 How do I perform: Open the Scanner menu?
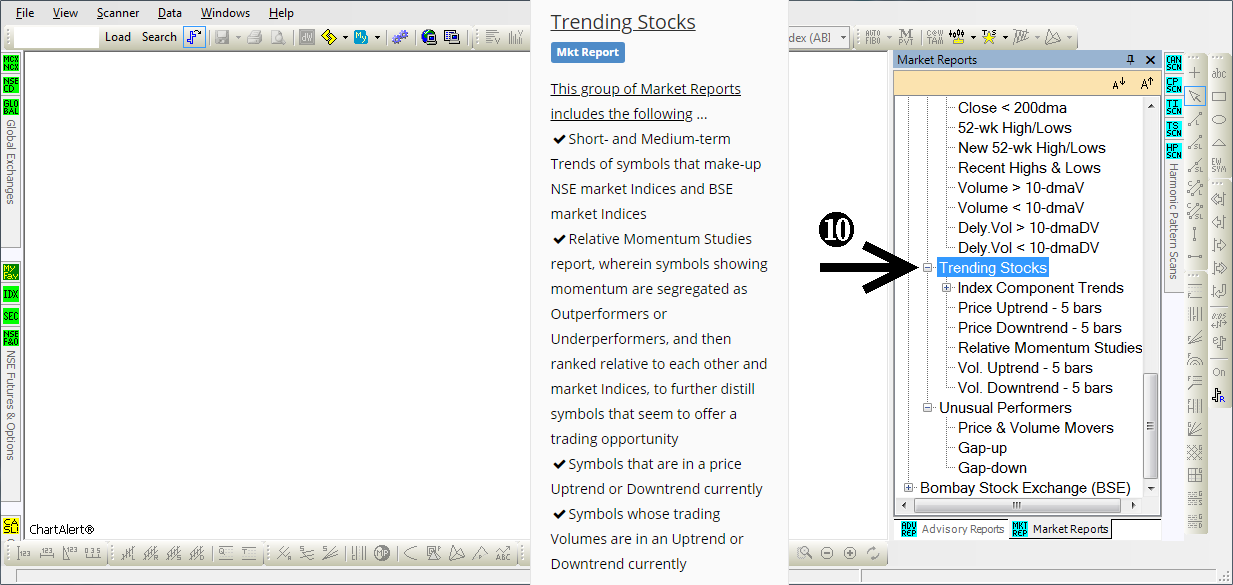coord(118,13)
